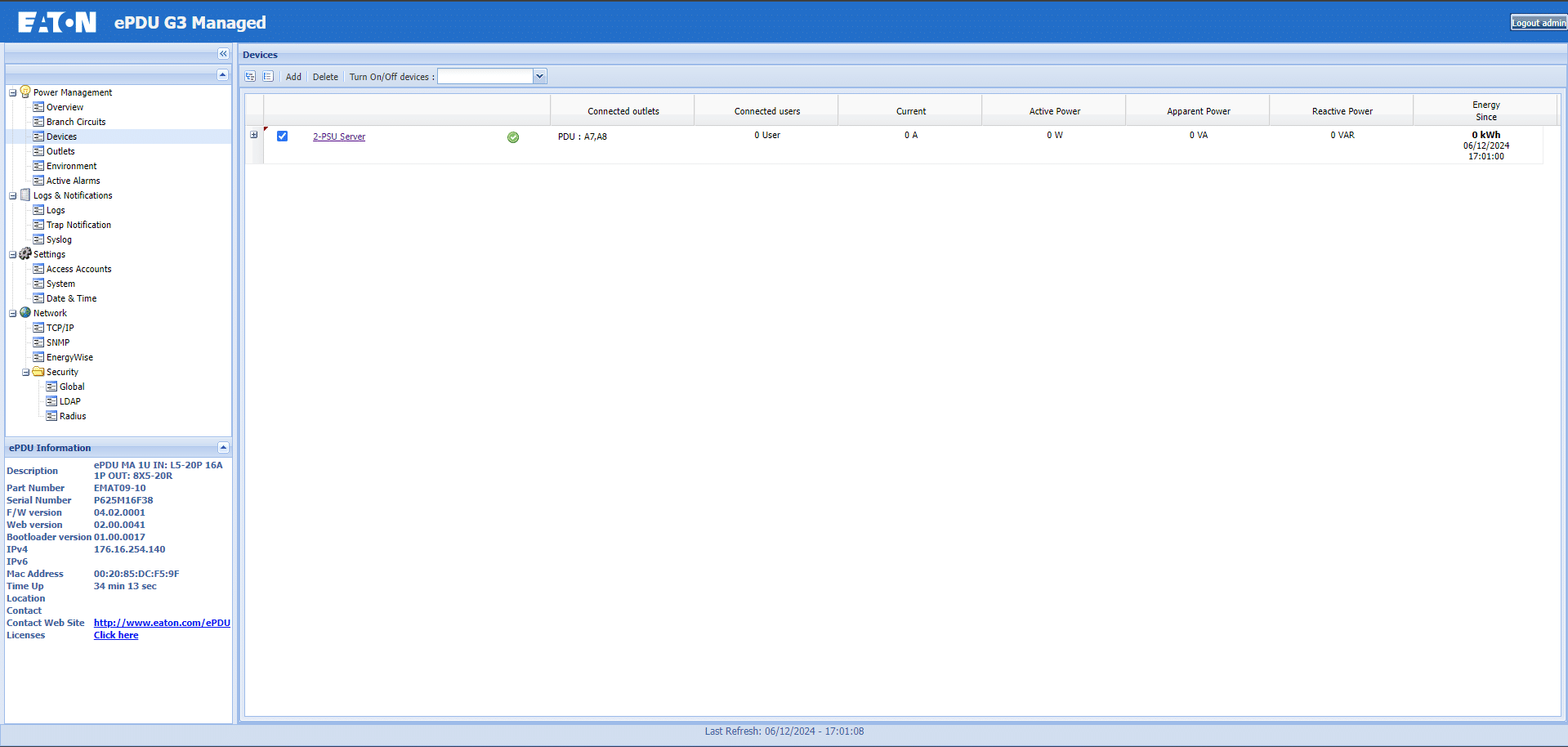Click the page icon beside Branch Circuits
The width and height of the screenshot is (1568, 747).
[38, 122]
